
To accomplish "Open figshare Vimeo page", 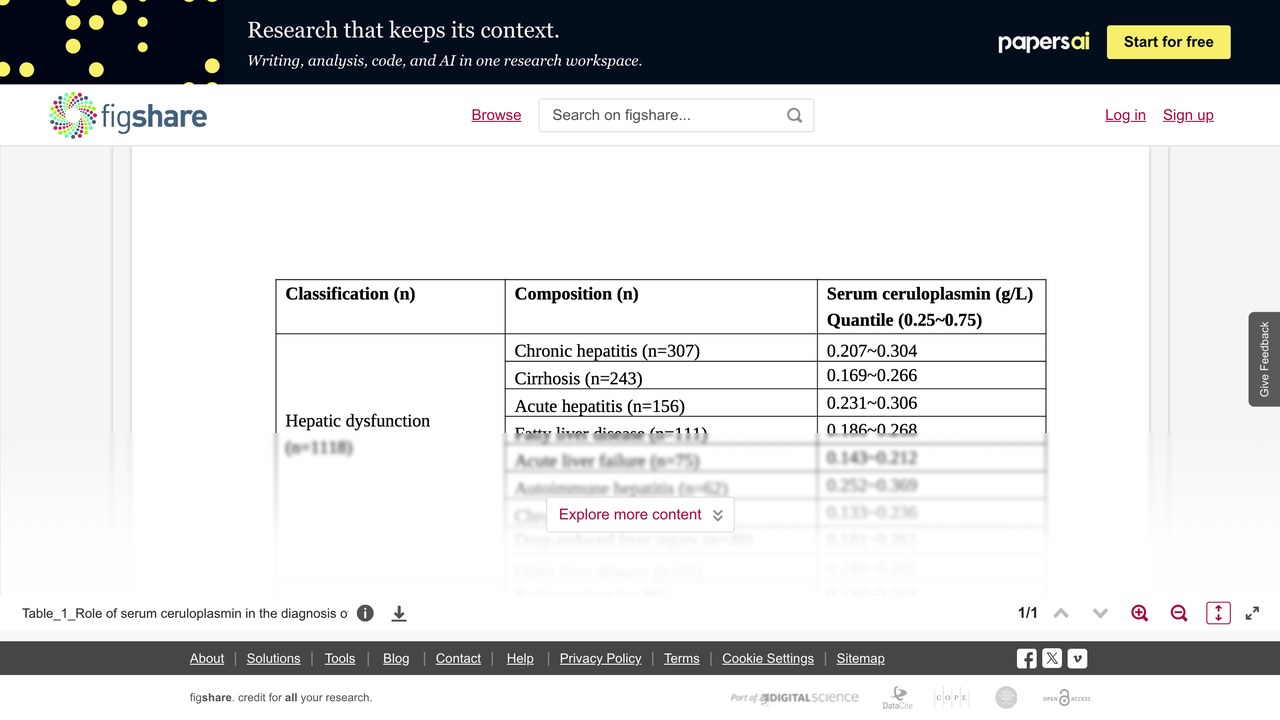I will tap(1077, 658).
